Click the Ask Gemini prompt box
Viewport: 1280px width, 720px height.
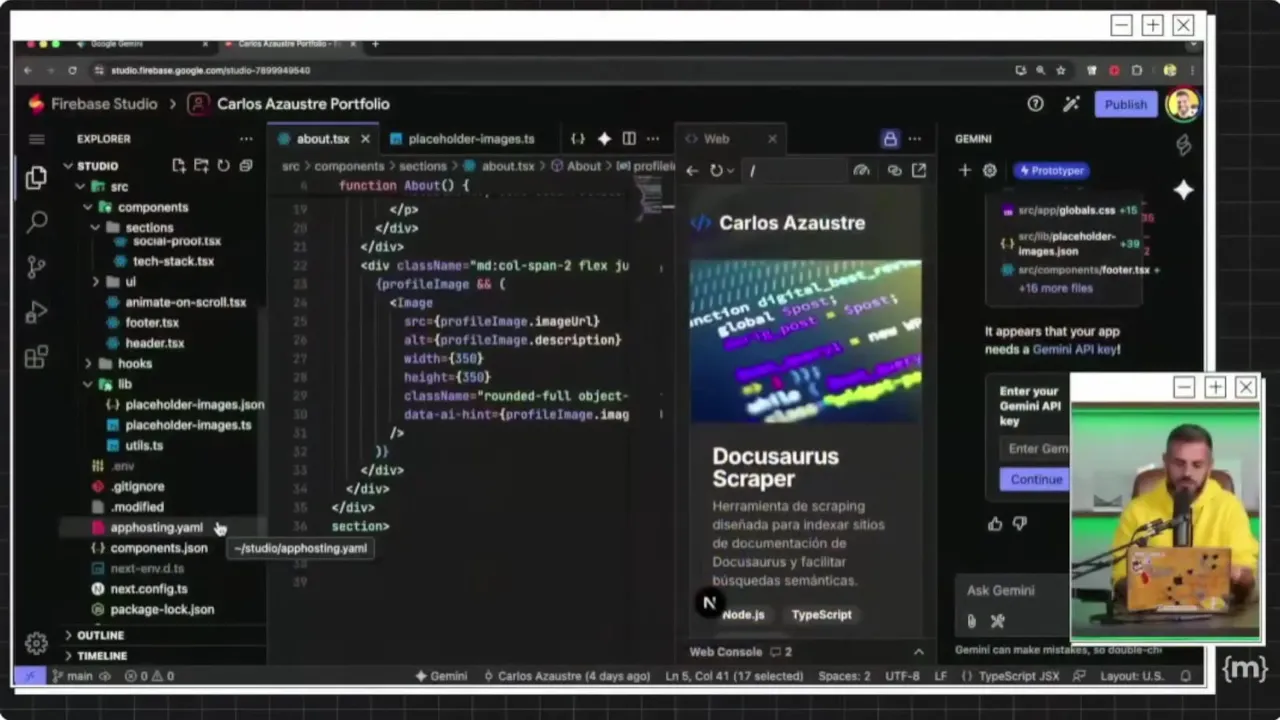[1012, 591]
